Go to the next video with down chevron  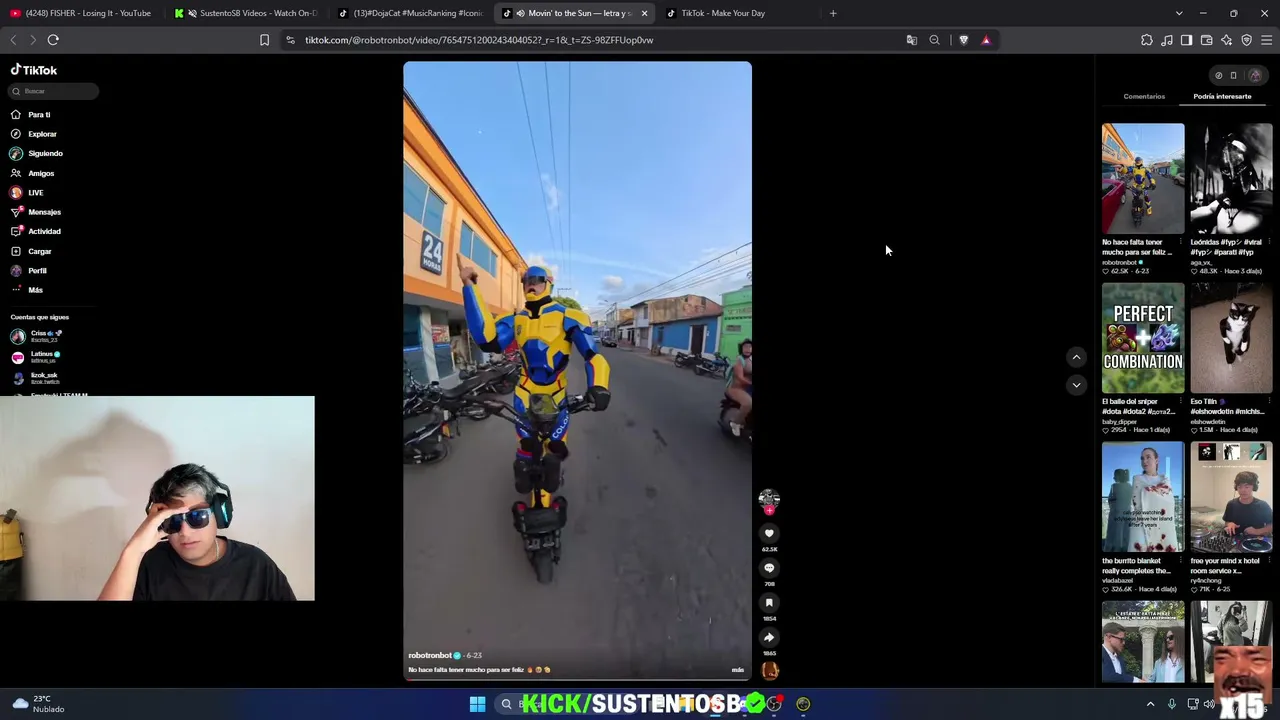[1076, 384]
